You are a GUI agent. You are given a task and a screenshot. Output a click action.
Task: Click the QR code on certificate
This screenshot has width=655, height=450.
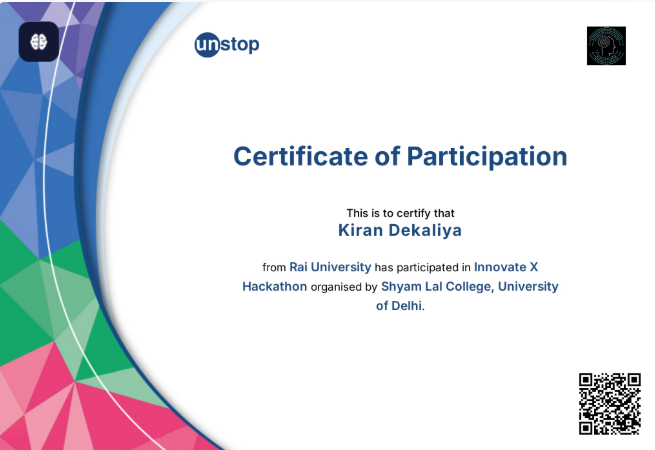(x=610, y=404)
